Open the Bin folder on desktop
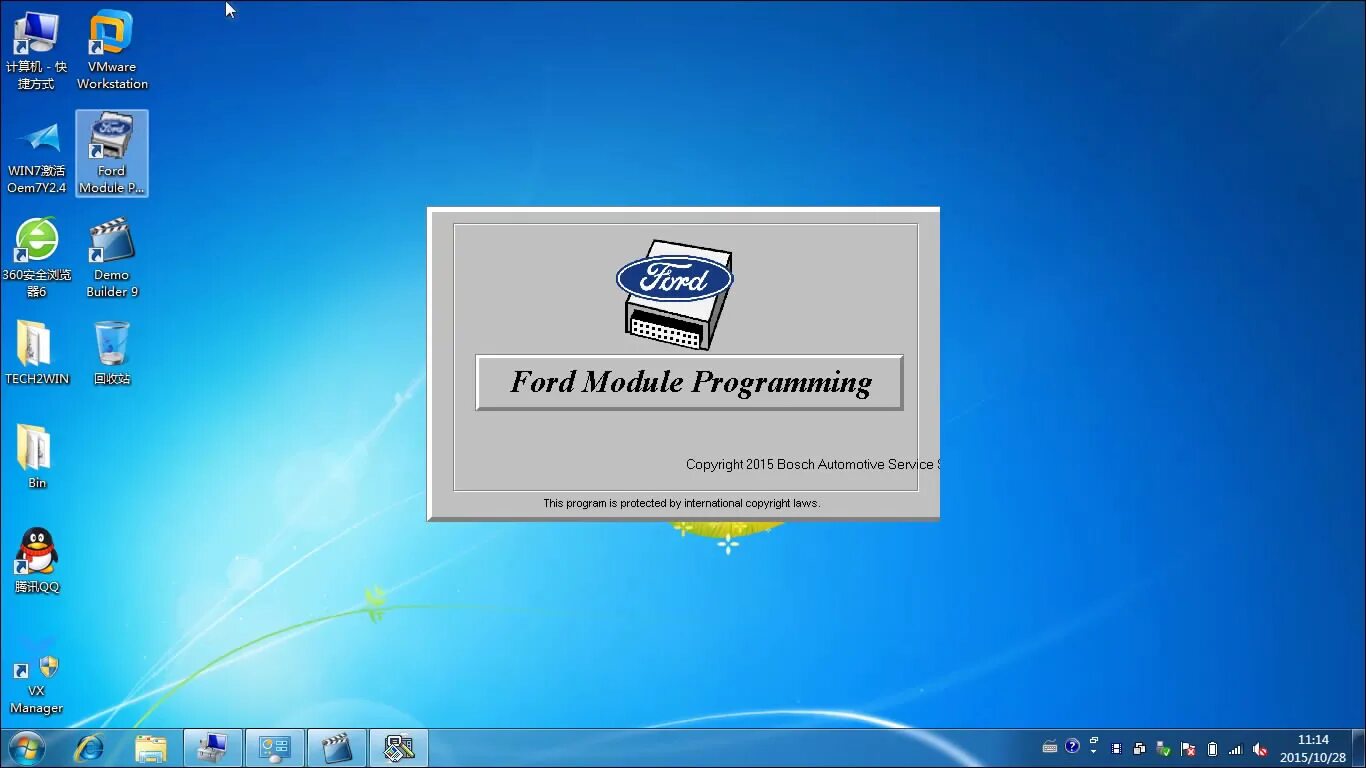Image resolution: width=1366 pixels, height=768 pixels. click(x=37, y=457)
